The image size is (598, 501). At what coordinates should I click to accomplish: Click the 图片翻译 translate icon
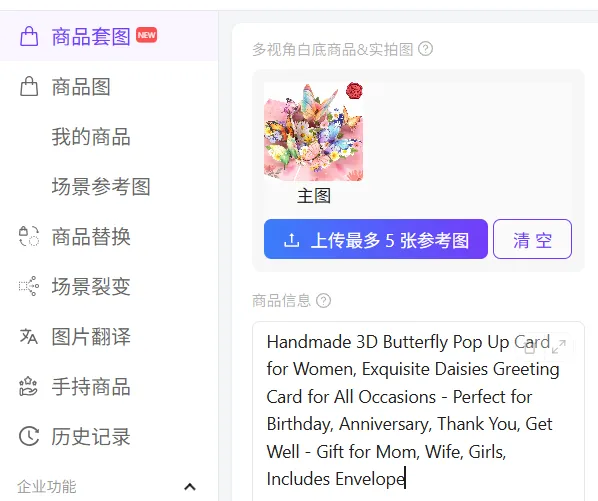click(29, 336)
